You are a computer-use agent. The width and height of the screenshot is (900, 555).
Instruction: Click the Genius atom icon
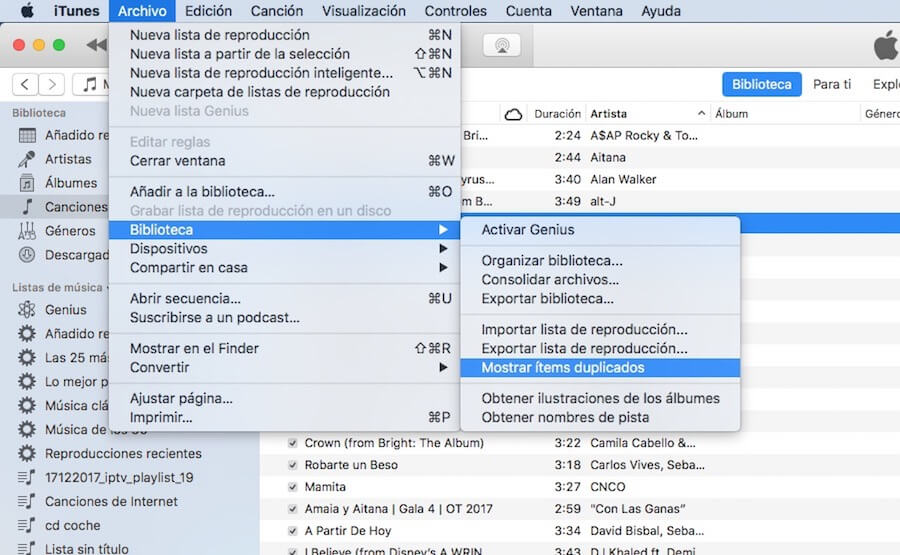[x=27, y=309]
